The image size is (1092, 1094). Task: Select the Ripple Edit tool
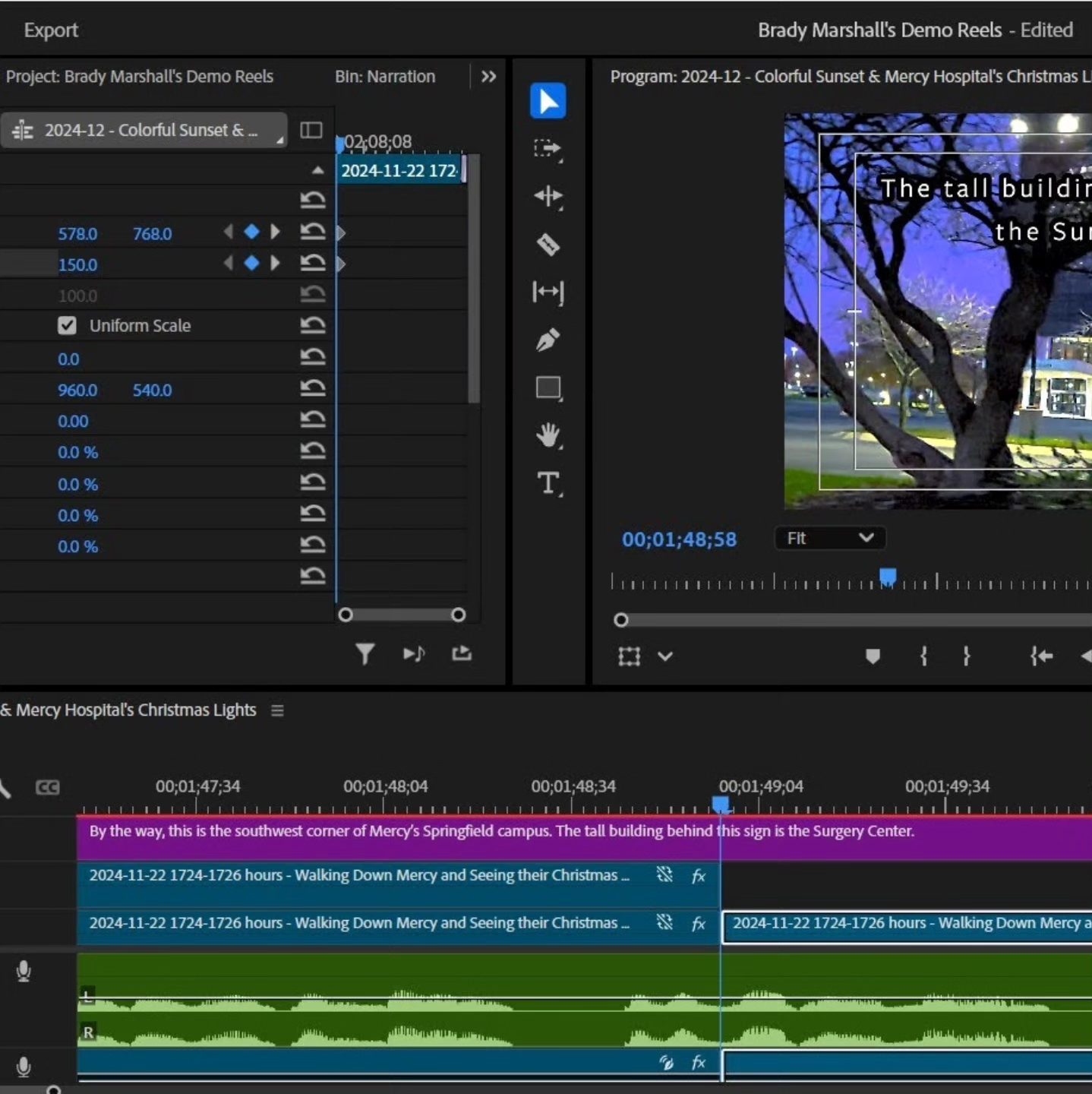pyautogui.click(x=548, y=197)
